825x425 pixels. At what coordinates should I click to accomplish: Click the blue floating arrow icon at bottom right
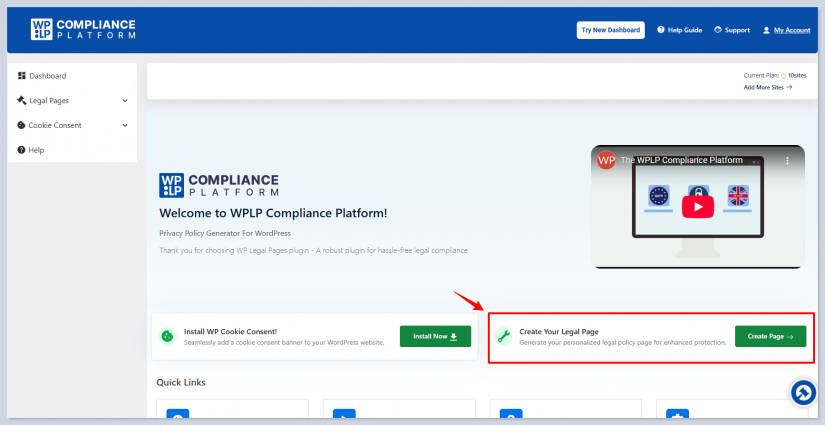pos(802,393)
